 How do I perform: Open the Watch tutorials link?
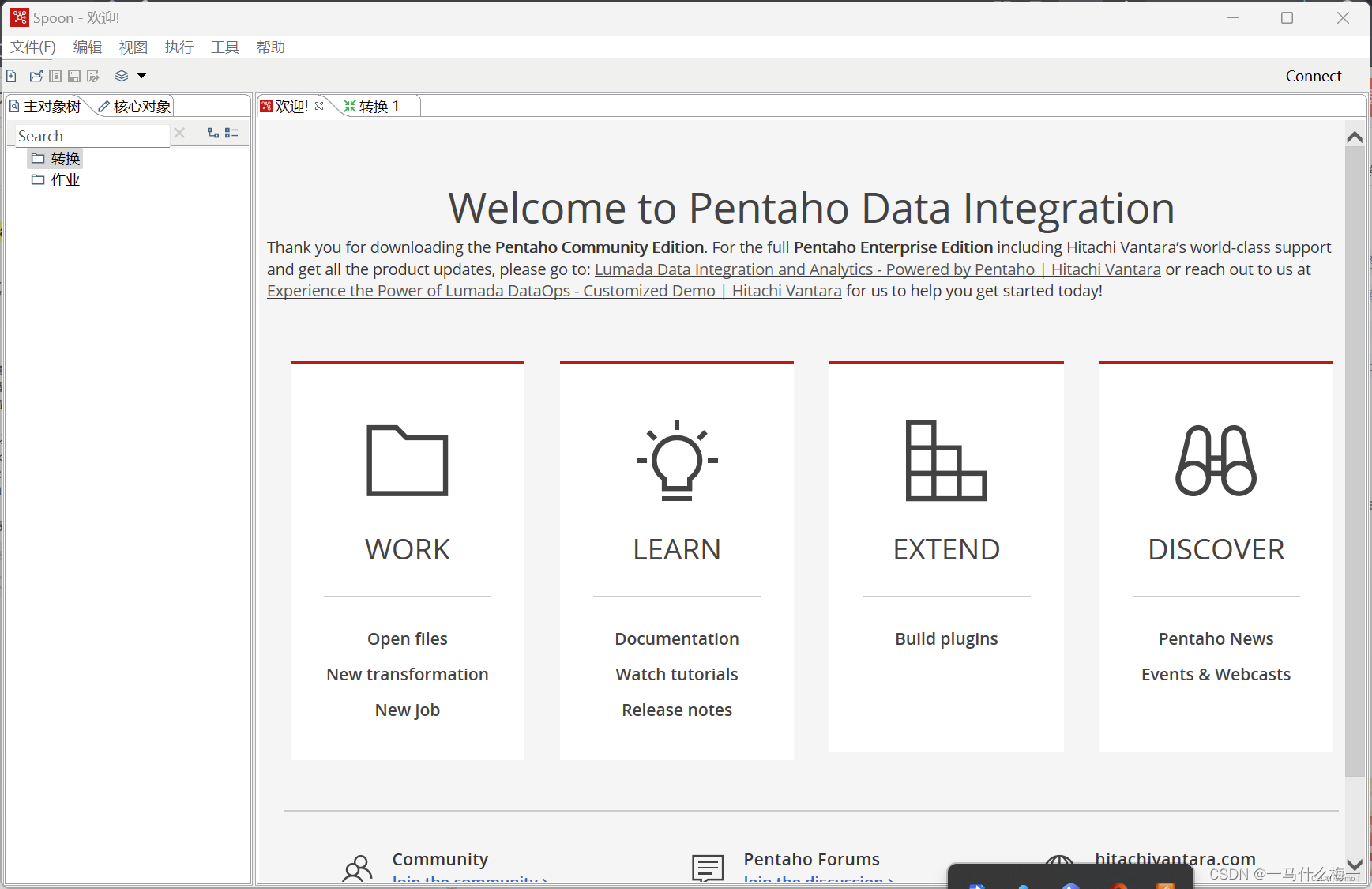(x=677, y=674)
